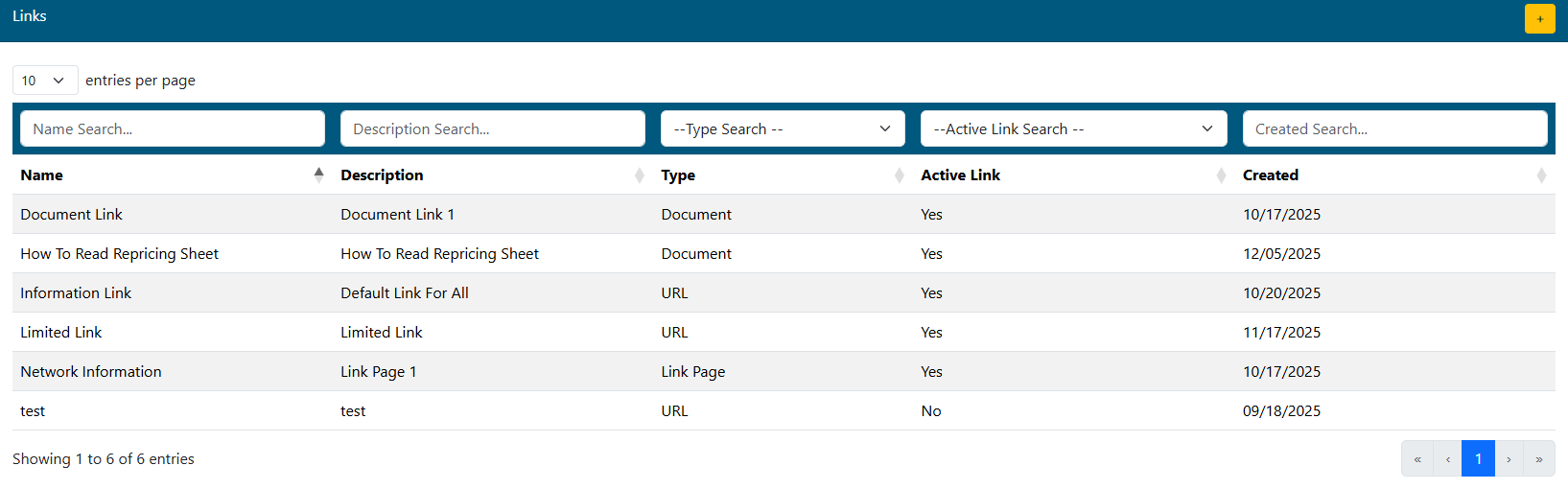The width and height of the screenshot is (1568, 489).
Task: Select page 1 in pagination
Action: (1478, 459)
